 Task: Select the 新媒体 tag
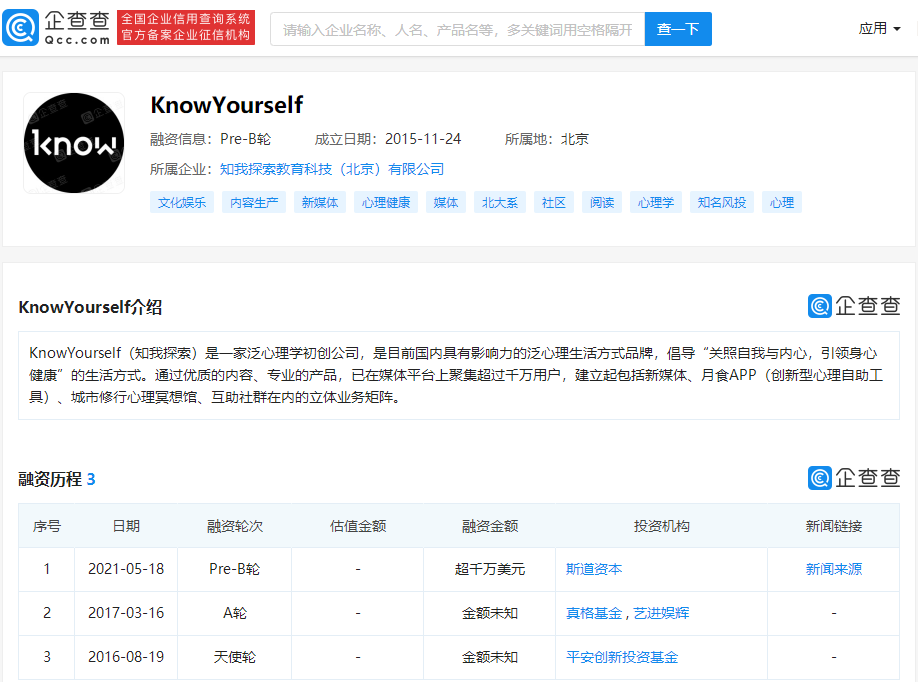coord(320,203)
